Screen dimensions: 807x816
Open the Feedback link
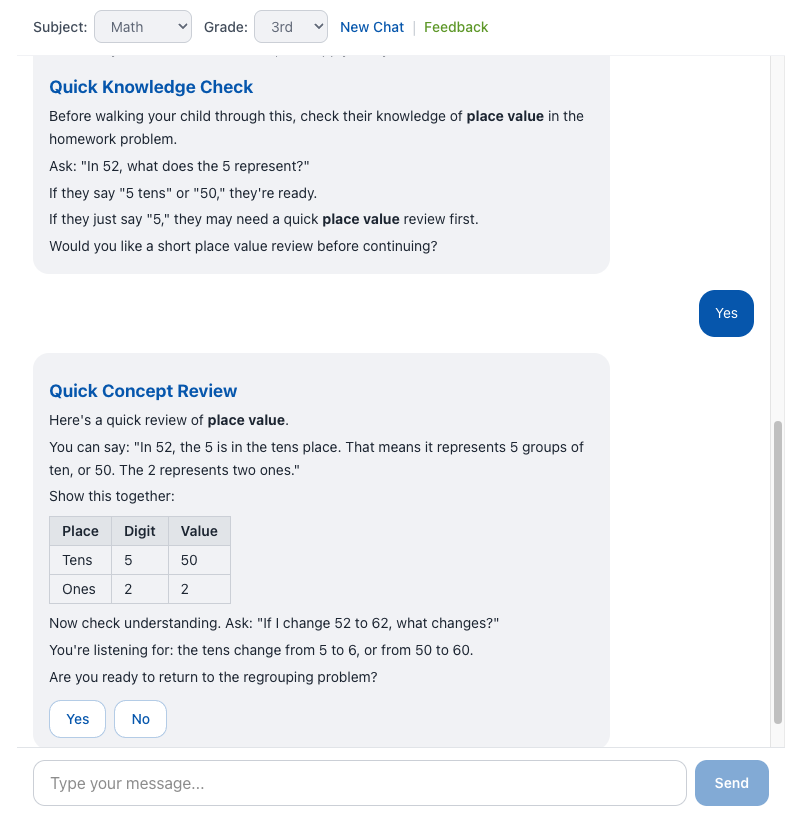tap(456, 27)
